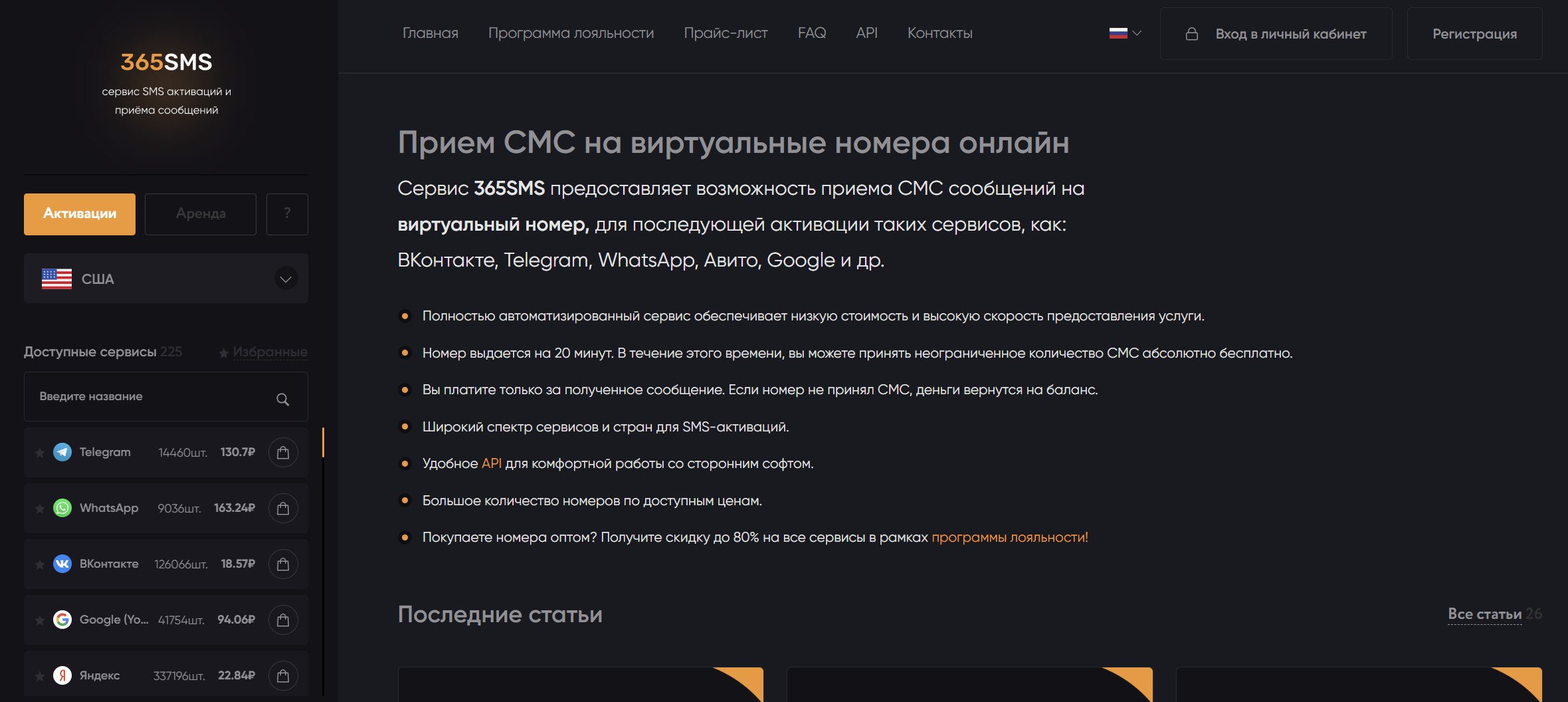Viewport: 1568px width, 702px height.
Task: Buy a Яндекс number via bag icon
Action: pyautogui.click(x=283, y=675)
